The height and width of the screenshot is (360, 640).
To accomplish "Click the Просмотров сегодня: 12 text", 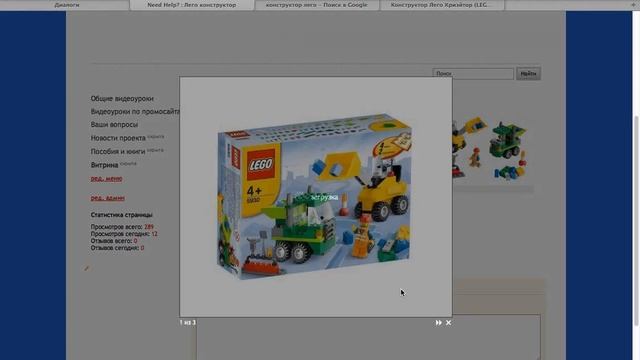I will 124,234.
